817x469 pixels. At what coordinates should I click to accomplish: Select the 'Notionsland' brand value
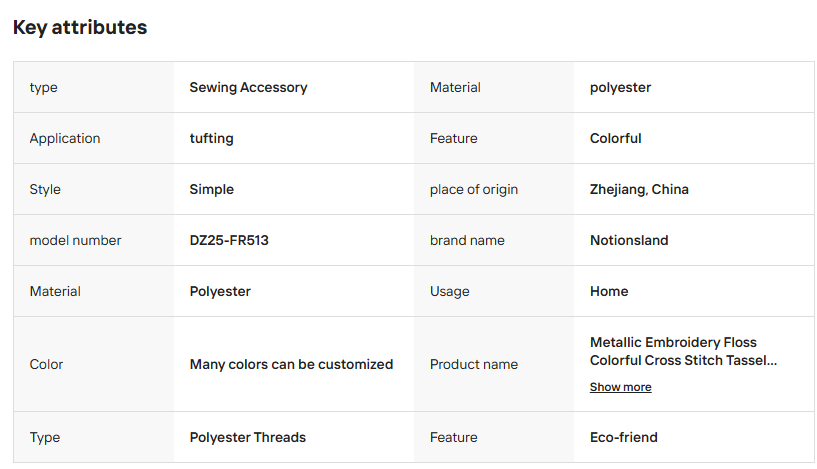(629, 240)
